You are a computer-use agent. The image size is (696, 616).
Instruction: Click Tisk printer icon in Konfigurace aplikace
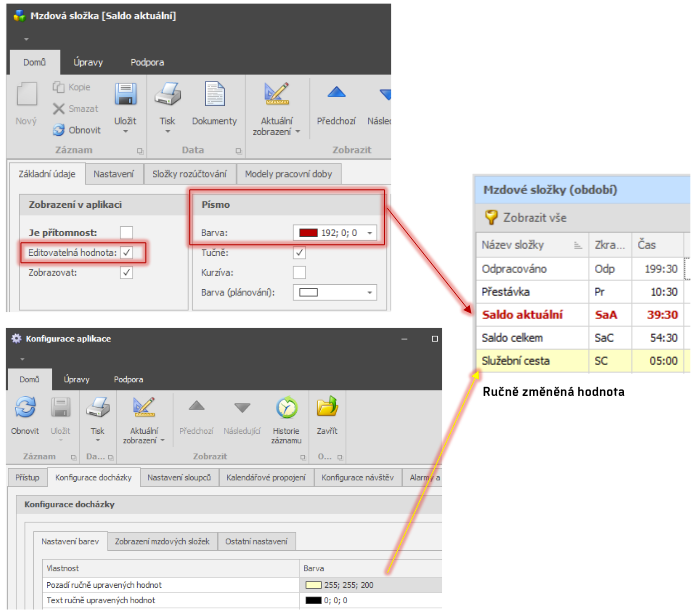tap(98, 407)
